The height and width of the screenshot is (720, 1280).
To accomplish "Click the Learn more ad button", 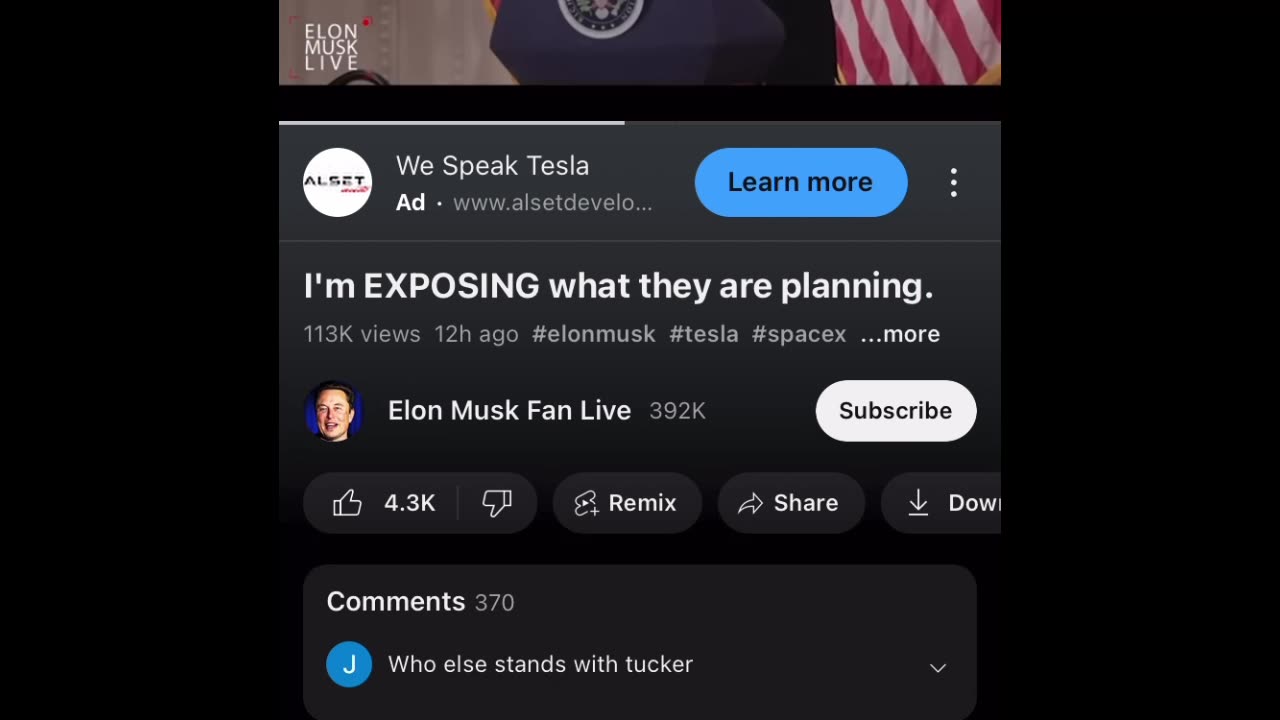I will click(x=801, y=182).
